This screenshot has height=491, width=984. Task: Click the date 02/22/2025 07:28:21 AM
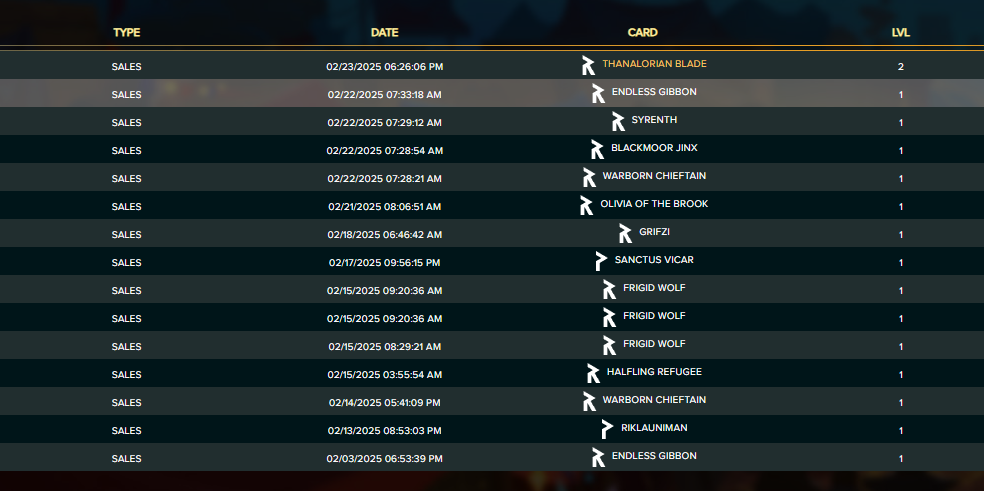[x=385, y=179]
